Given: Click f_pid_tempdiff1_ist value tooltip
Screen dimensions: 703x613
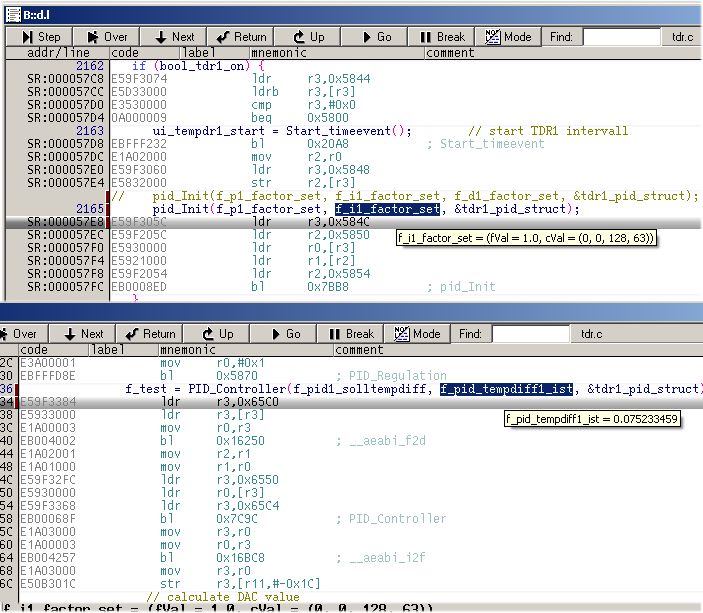Looking at the screenshot, I should [592, 419].
